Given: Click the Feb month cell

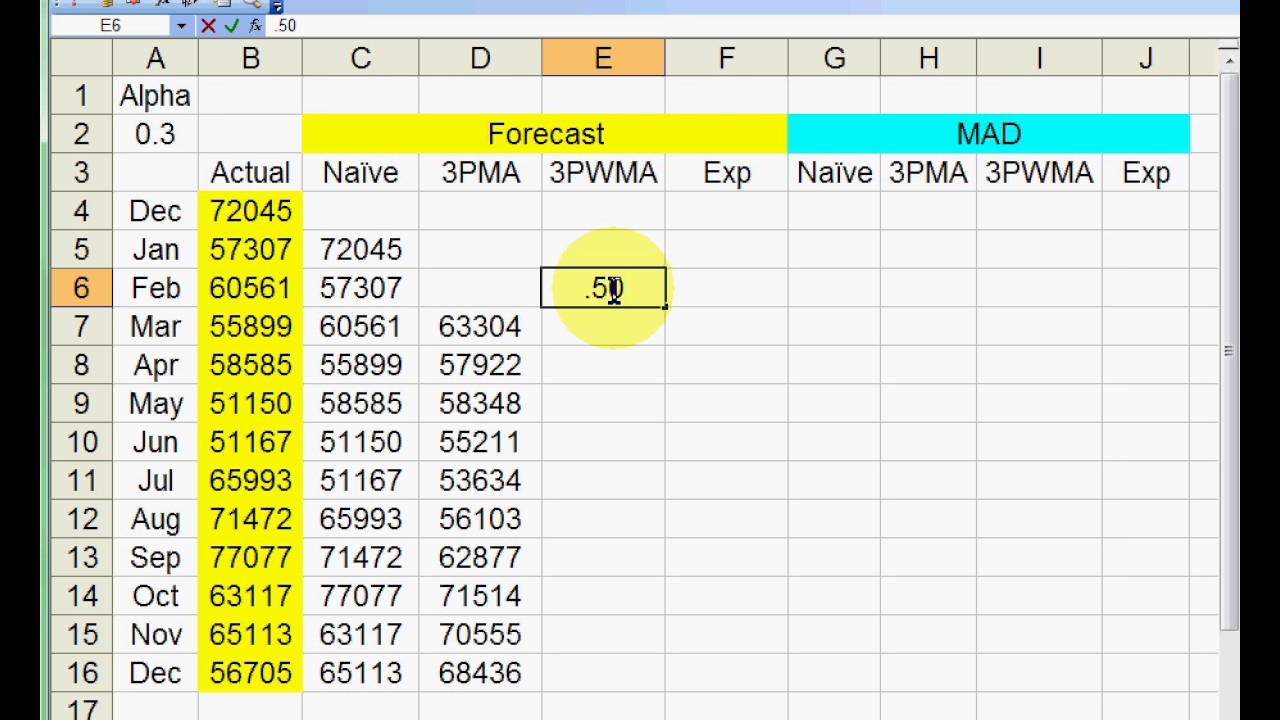Looking at the screenshot, I should coord(155,288).
